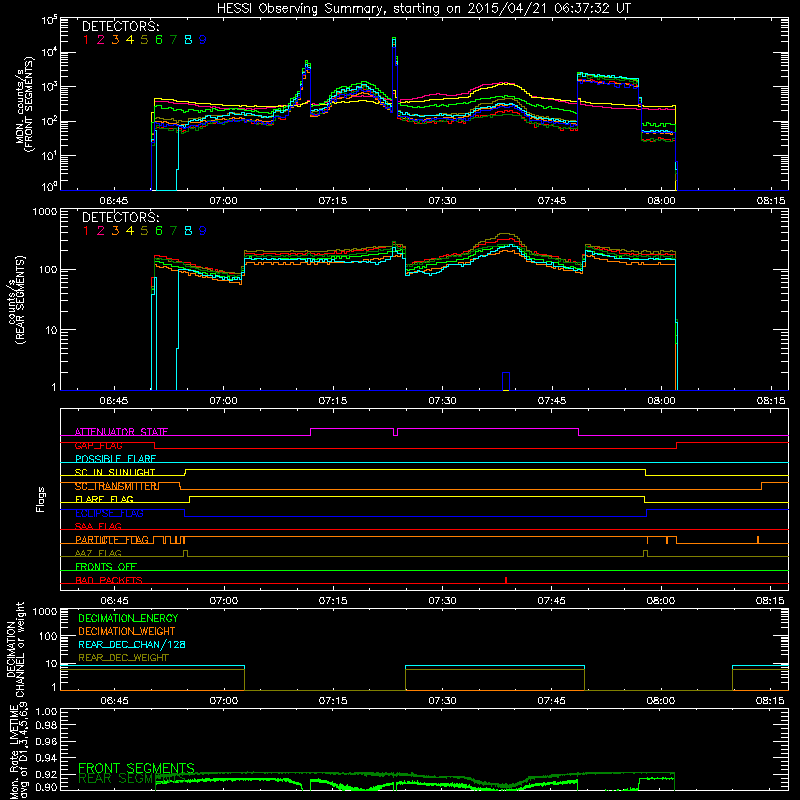Click the blue detector 9 pulse in rear plot
This screenshot has width=800, height=800.
[506, 381]
